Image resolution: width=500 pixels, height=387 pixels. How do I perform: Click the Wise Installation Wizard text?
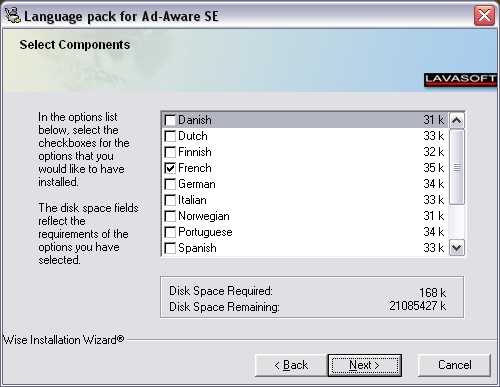[63, 340]
